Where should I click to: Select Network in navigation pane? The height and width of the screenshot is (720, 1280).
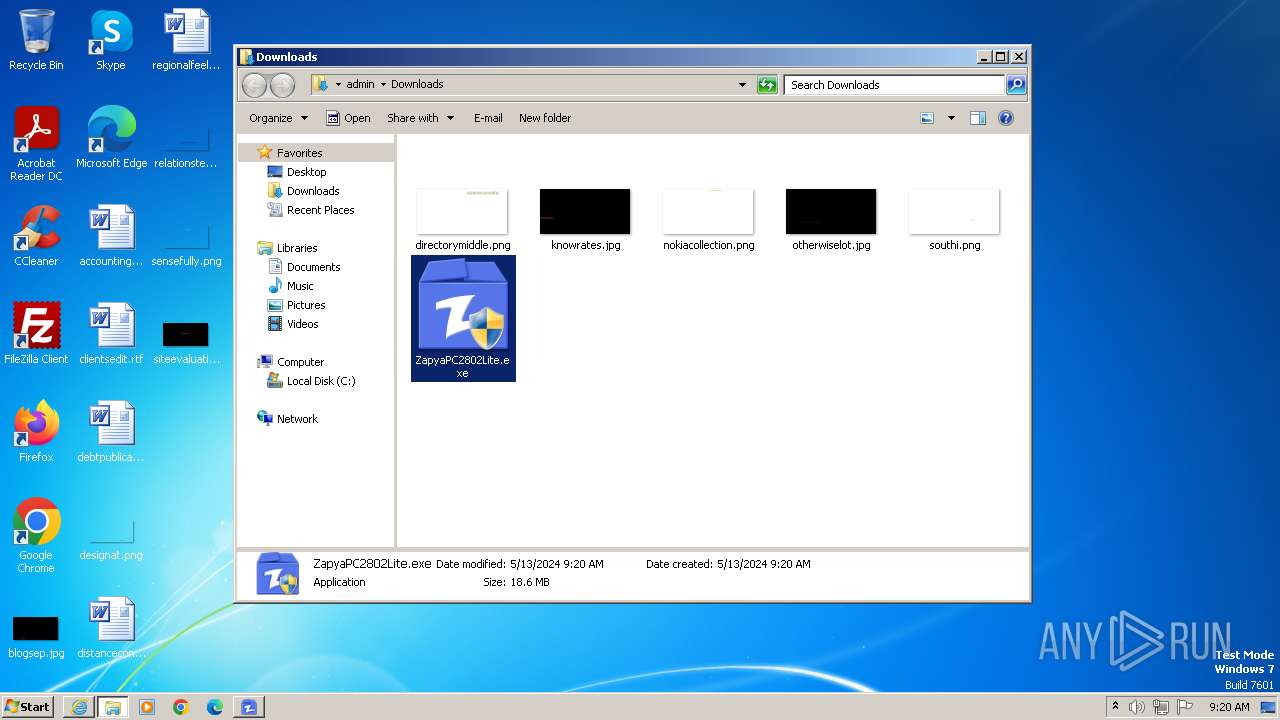click(297, 419)
